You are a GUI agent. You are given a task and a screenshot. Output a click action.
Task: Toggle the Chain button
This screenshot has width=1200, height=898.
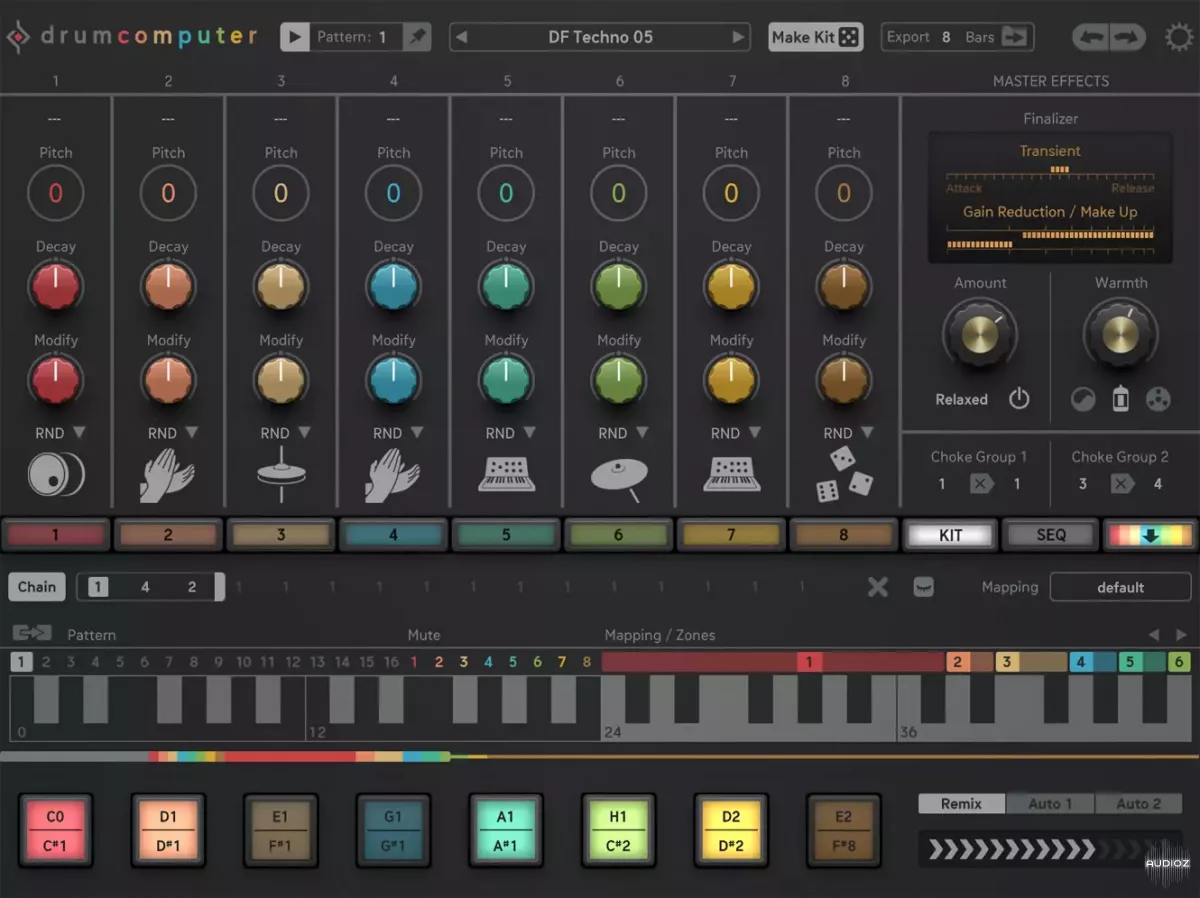click(x=37, y=587)
